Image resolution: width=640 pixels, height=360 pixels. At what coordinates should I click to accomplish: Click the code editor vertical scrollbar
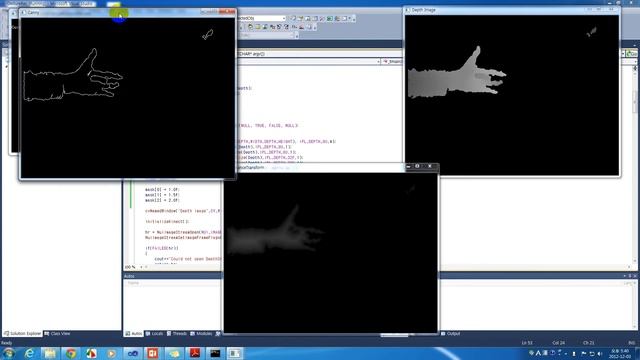click(x=635, y=163)
